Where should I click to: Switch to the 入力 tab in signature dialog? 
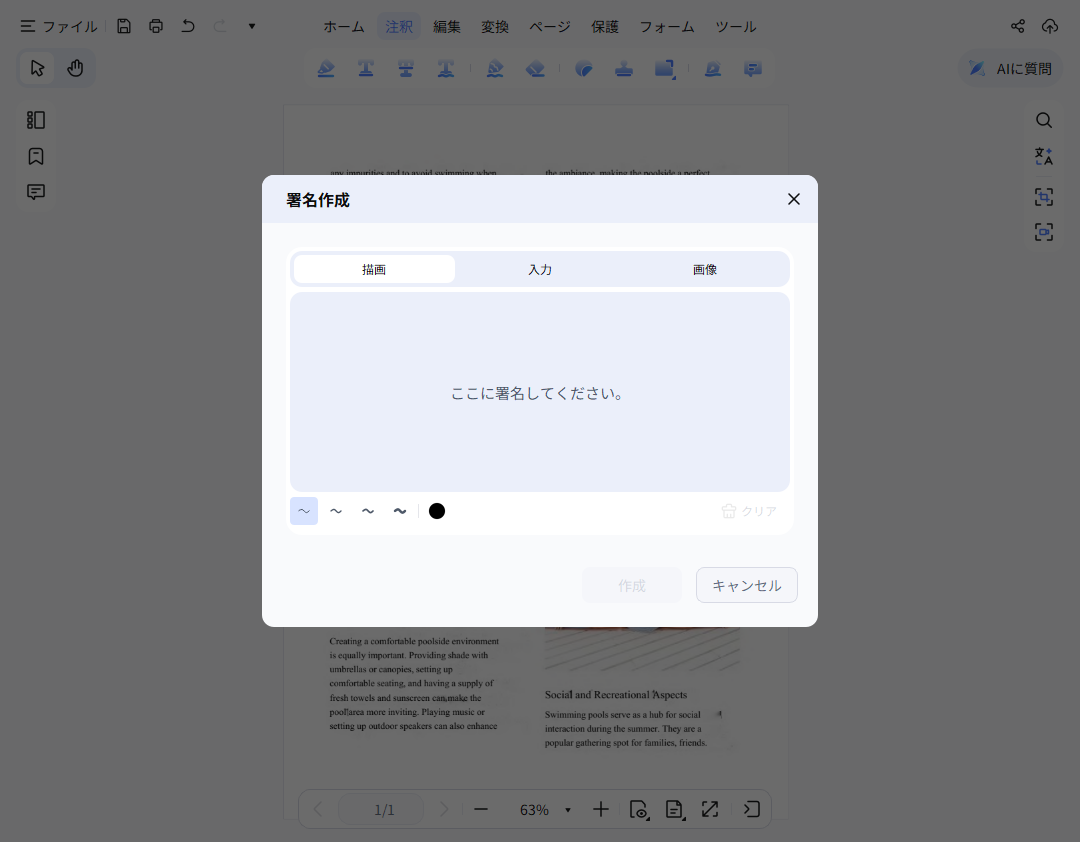coord(540,269)
